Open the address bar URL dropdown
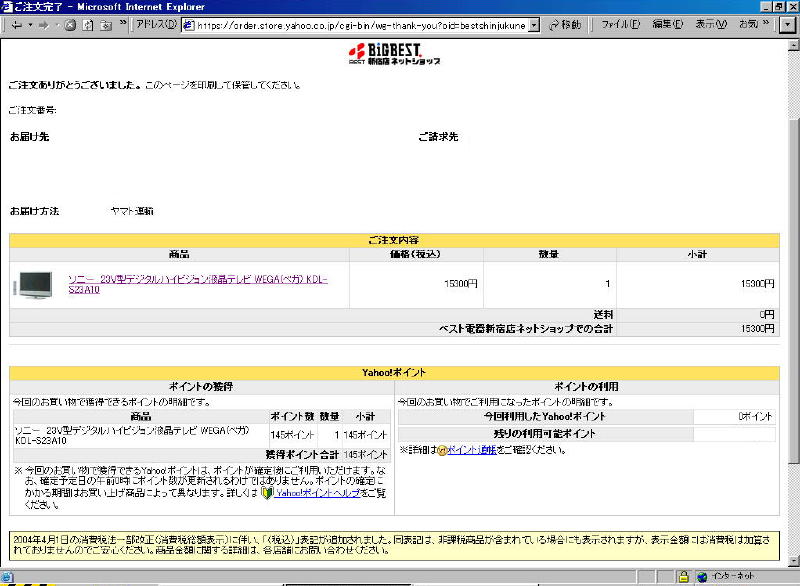Image resolution: width=800 pixels, height=586 pixels. coord(534,25)
